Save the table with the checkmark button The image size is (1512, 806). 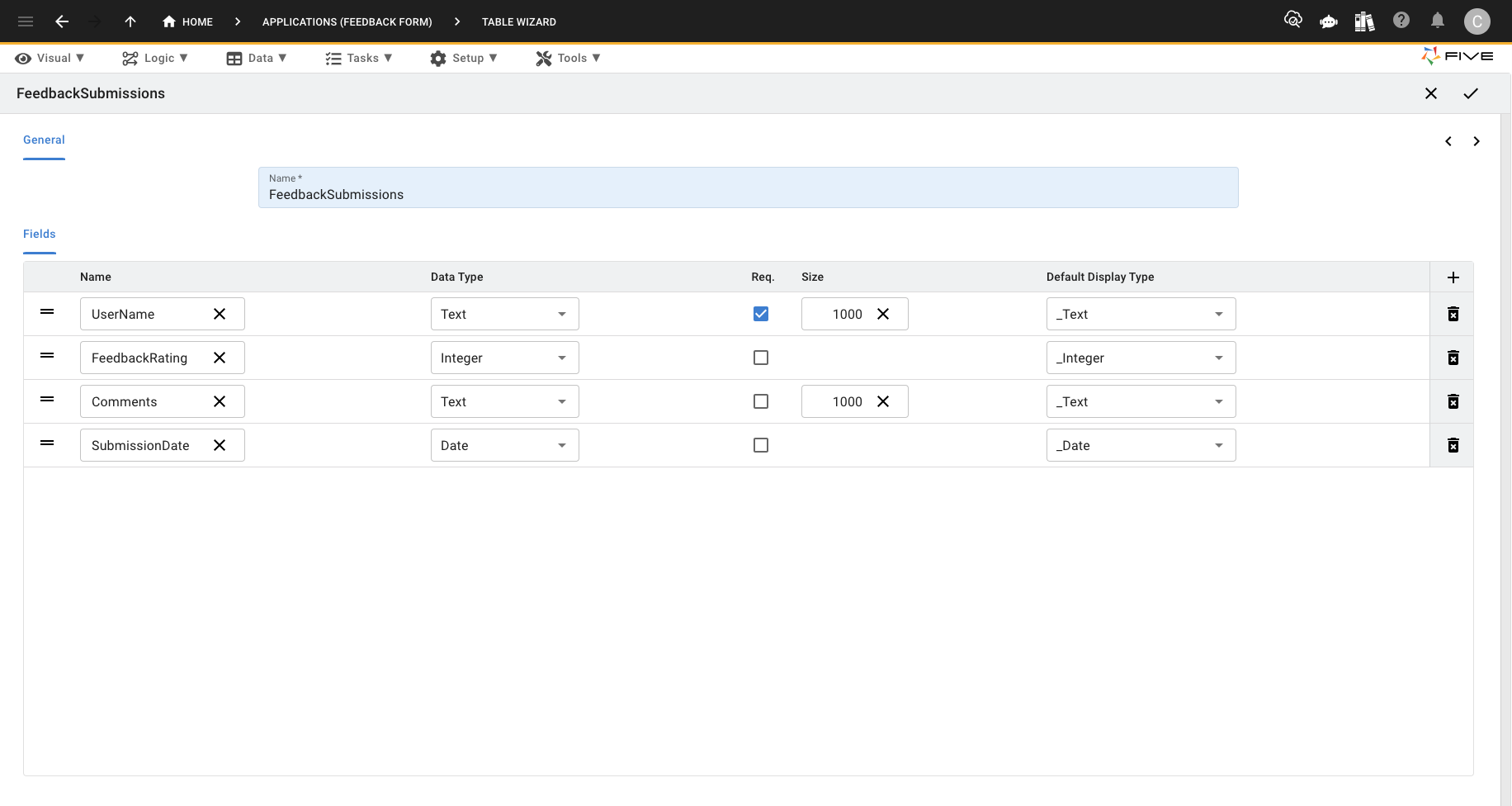coord(1471,93)
